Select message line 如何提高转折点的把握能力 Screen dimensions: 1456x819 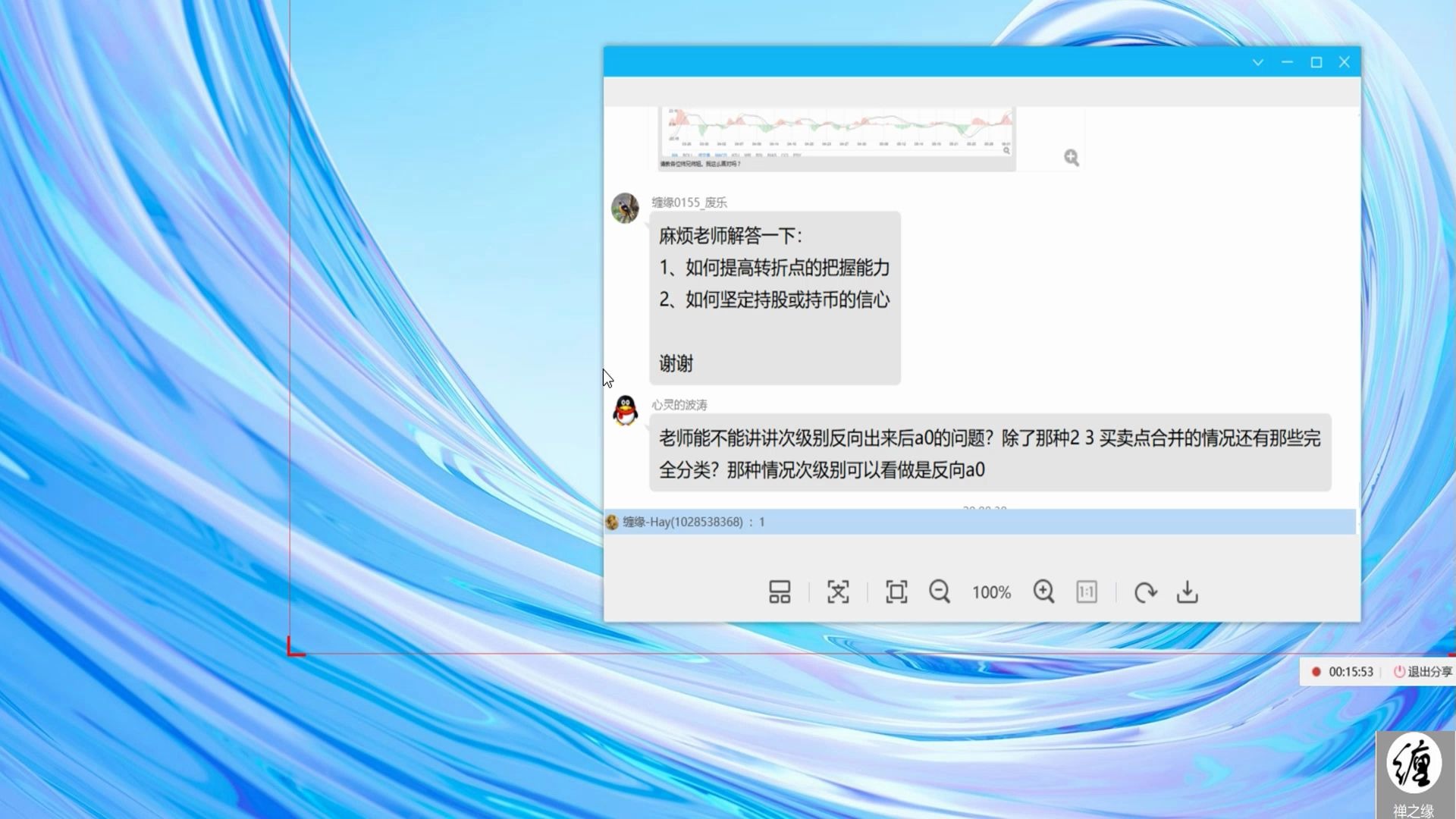[774, 268]
